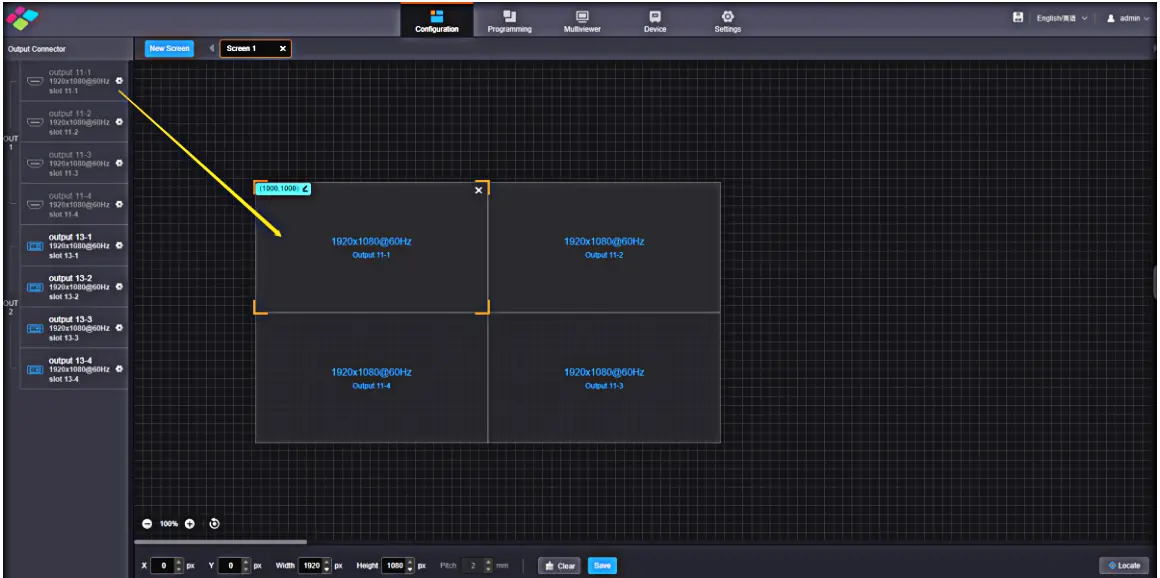This screenshot has width=1160, height=578.
Task: Select the Output 11-3 screen tile
Action: click(604, 377)
